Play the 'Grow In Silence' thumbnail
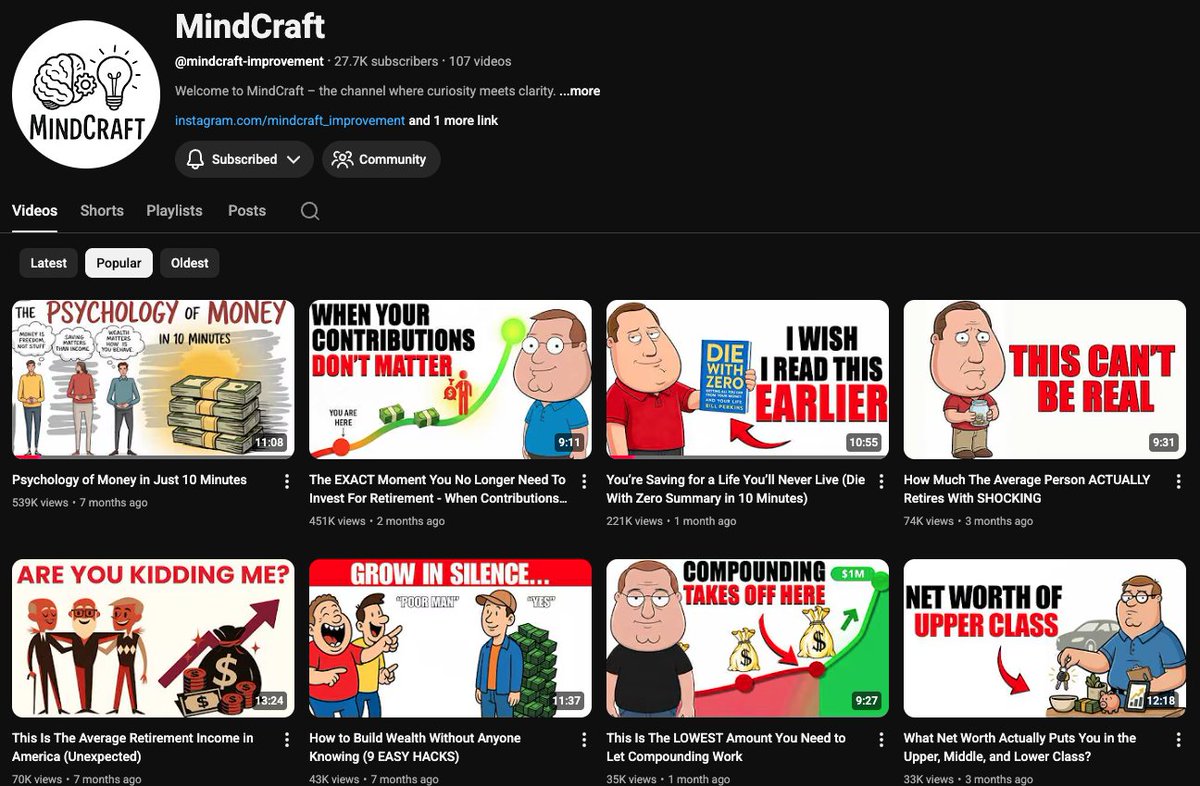The height and width of the screenshot is (786, 1200). 450,638
